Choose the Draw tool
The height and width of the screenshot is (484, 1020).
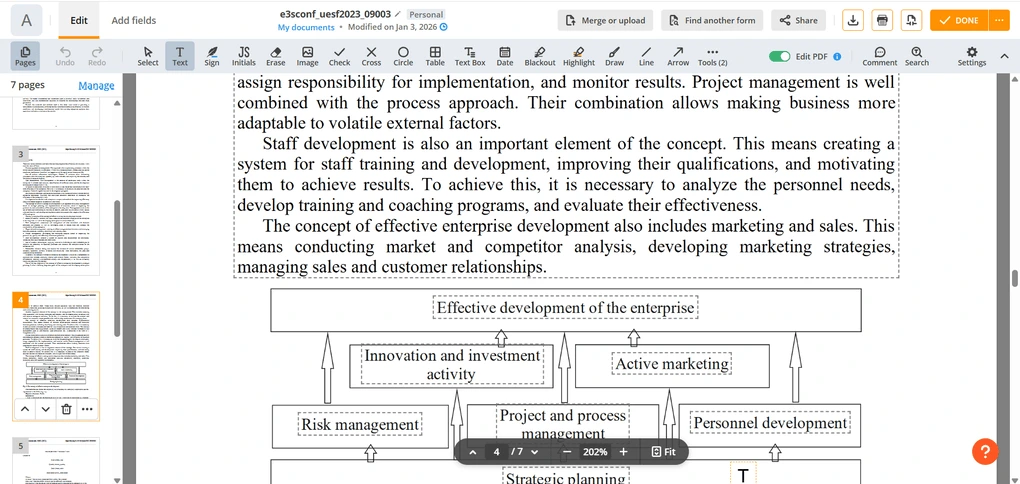(614, 56)
